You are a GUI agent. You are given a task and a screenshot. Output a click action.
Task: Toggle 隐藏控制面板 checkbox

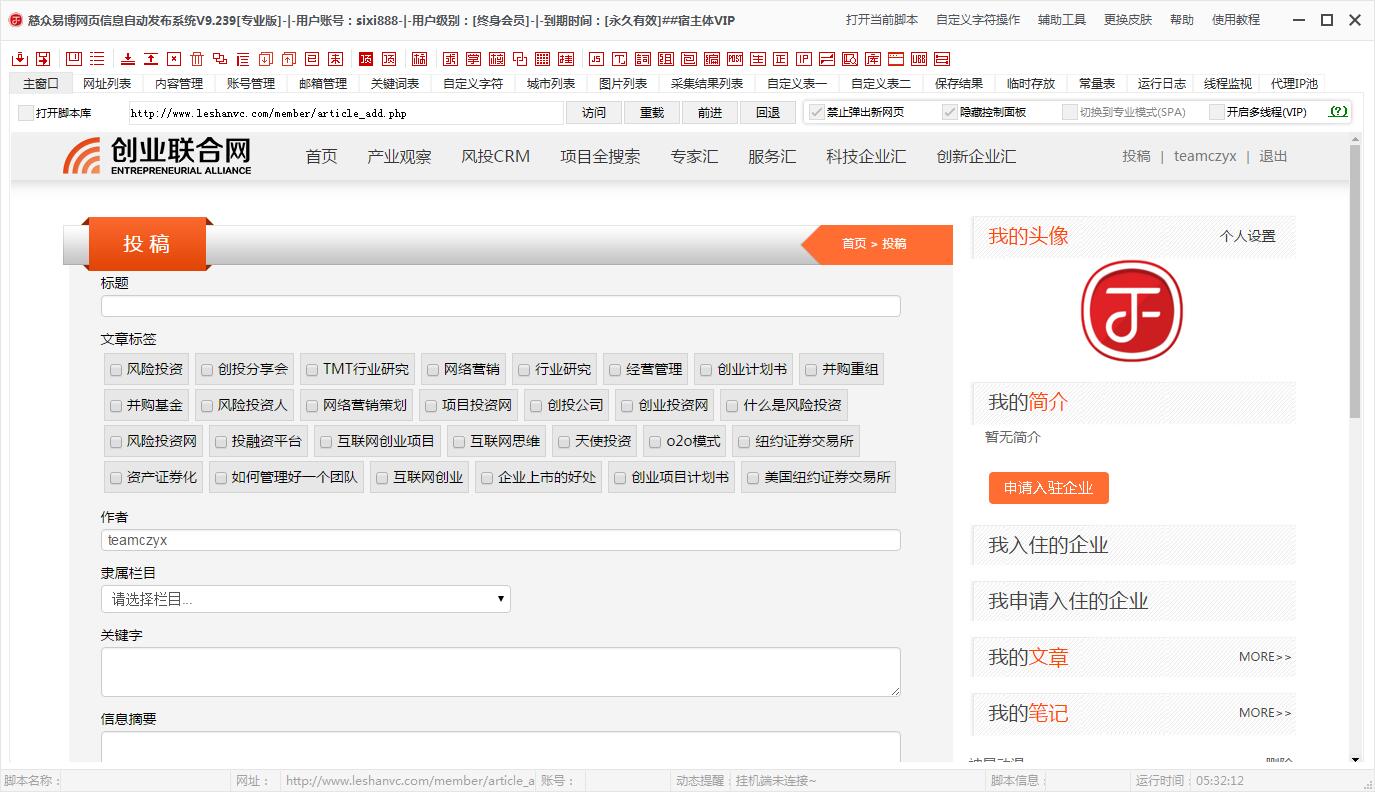950,112
